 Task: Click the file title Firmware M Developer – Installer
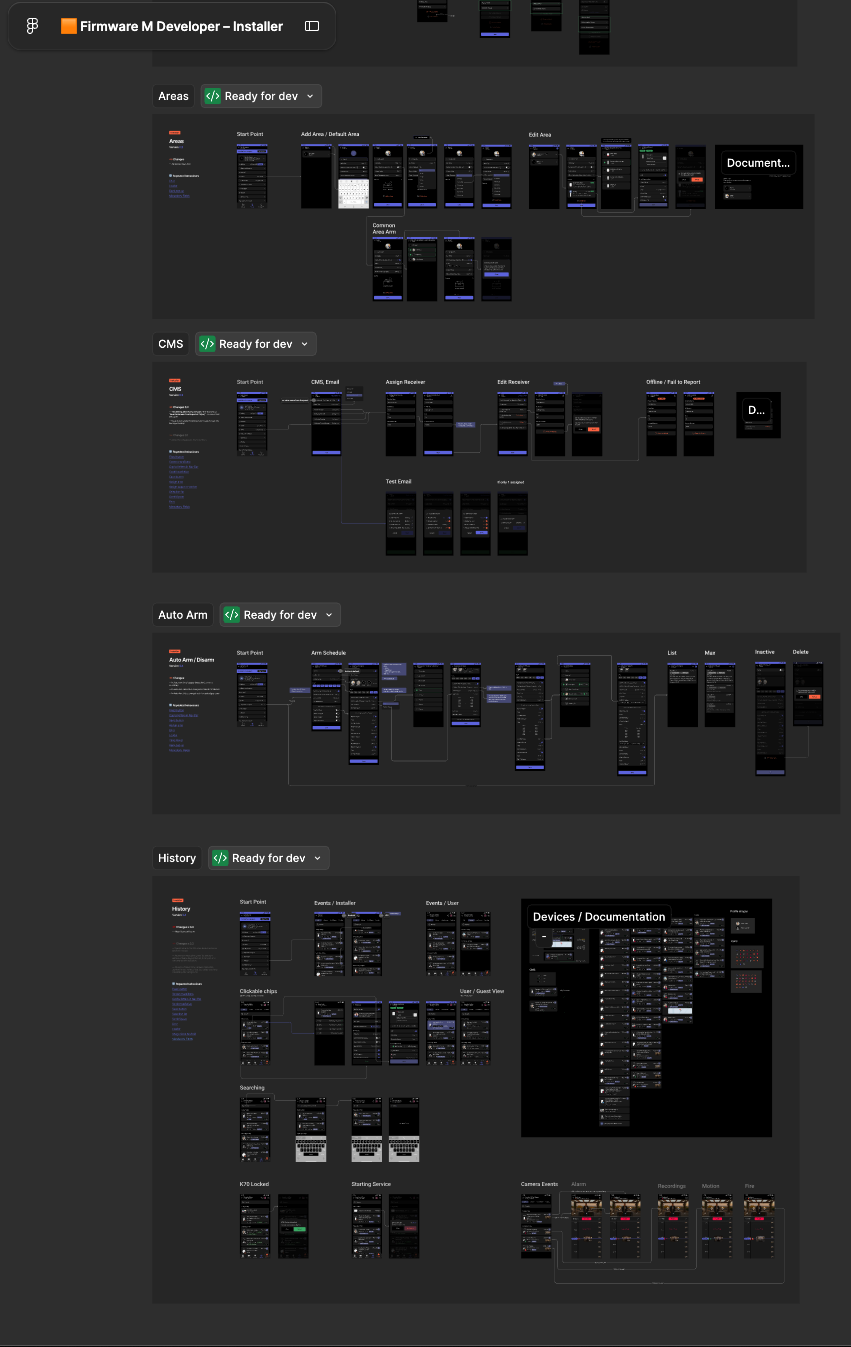pyautogui.click(x=171, y=26)
